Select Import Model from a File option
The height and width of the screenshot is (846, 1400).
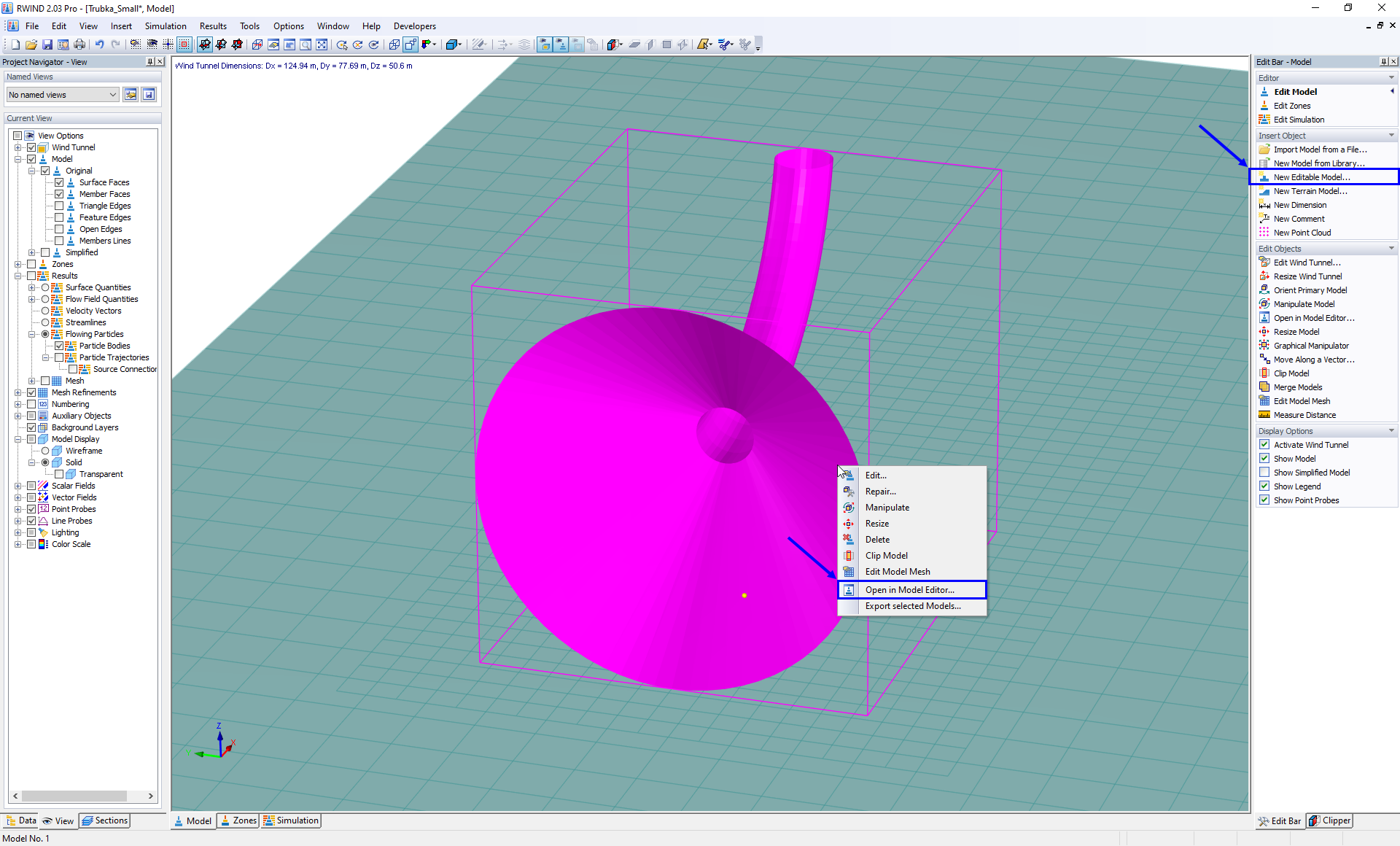1320,149
